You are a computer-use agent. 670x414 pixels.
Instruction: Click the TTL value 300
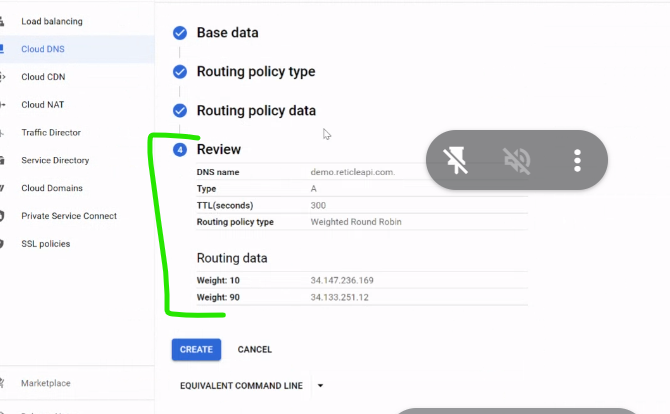318,205
